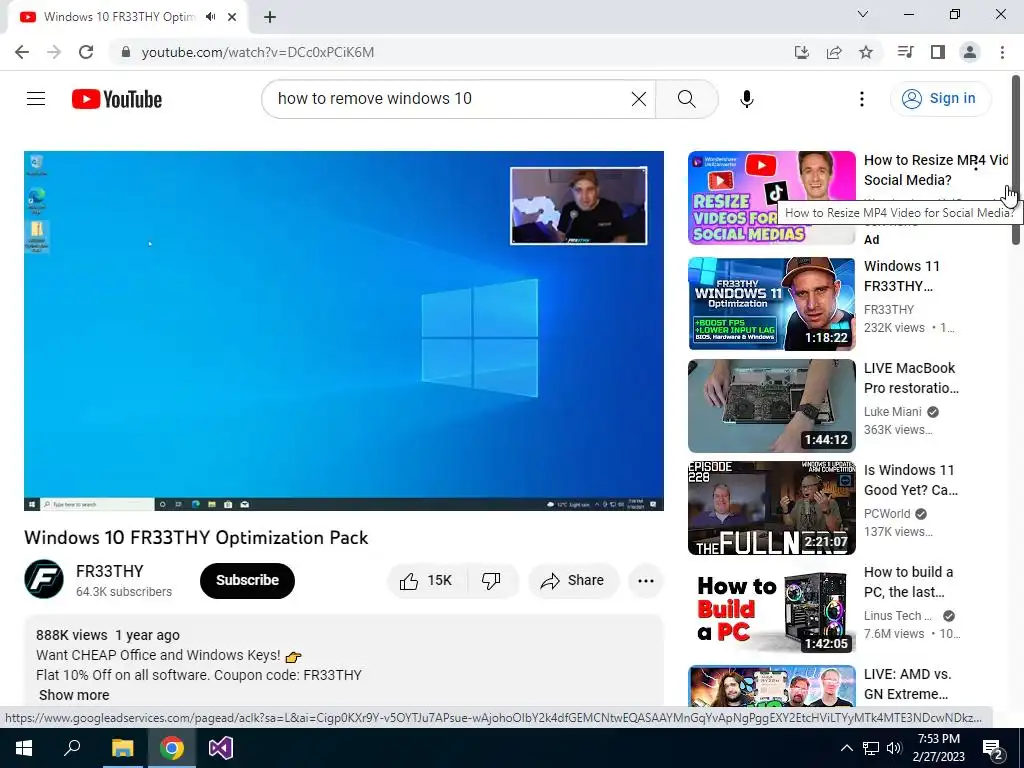Viewport: 1024px width, 768px height.
Task: Click the Share button
Action: tap(573, 580)
